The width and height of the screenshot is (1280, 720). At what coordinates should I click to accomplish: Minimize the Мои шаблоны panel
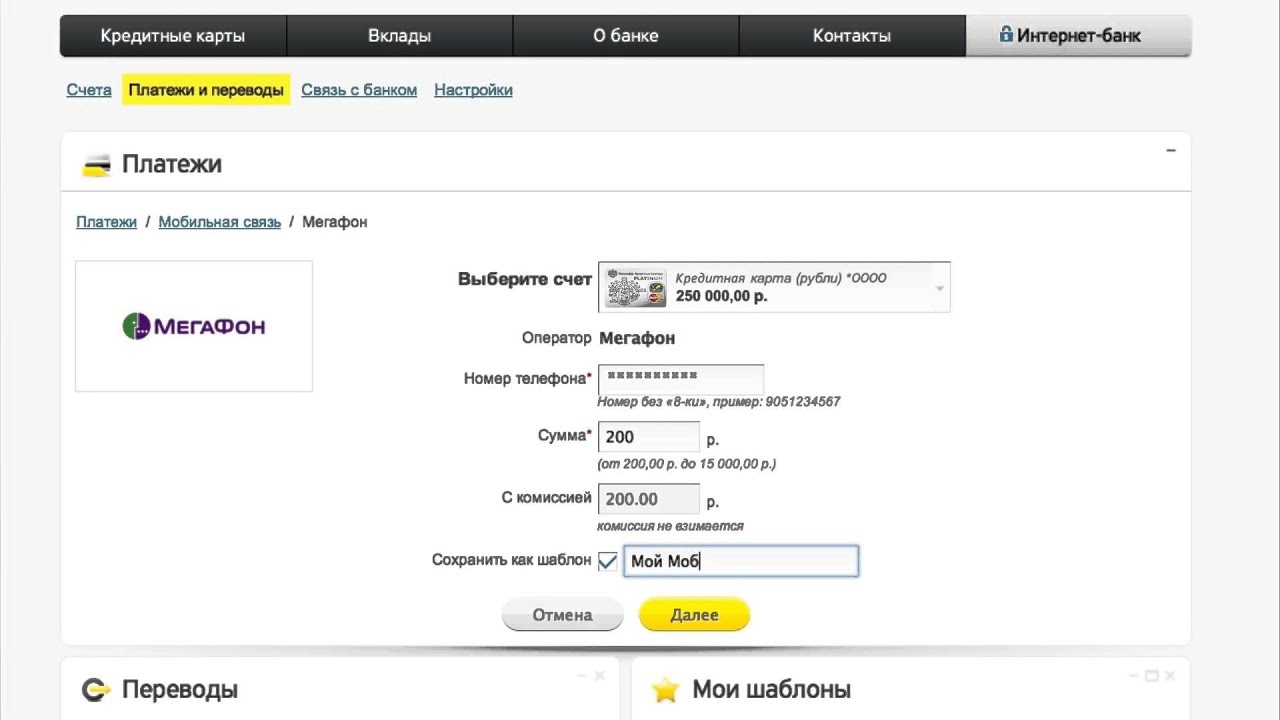(1133, 676)
